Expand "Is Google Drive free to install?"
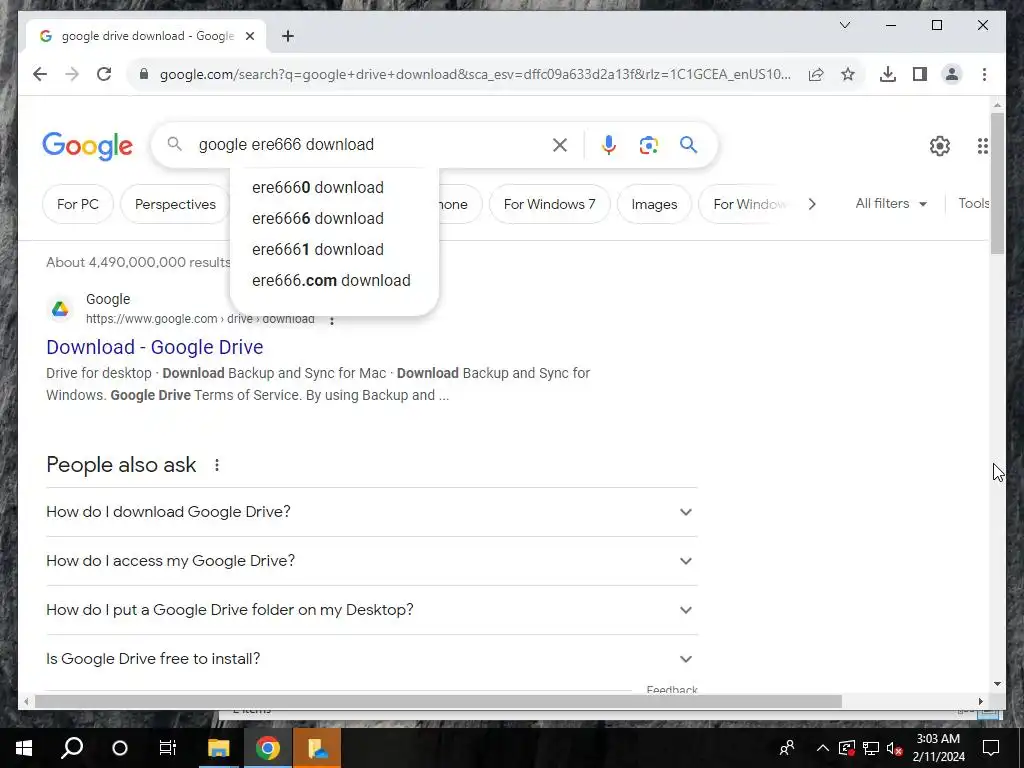 click(372, 659)
